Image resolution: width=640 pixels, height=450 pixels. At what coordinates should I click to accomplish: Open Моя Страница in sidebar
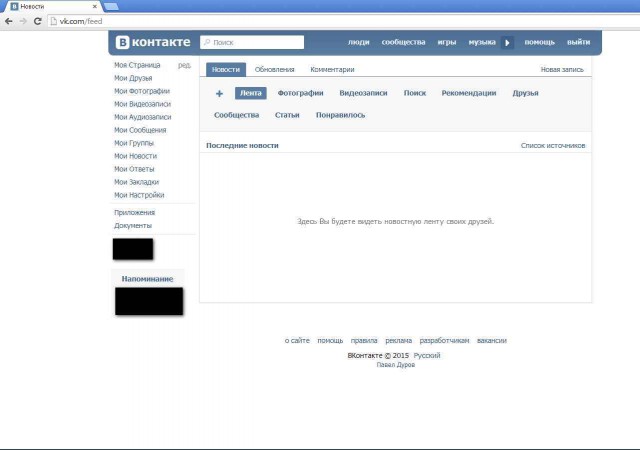point(137,65)
